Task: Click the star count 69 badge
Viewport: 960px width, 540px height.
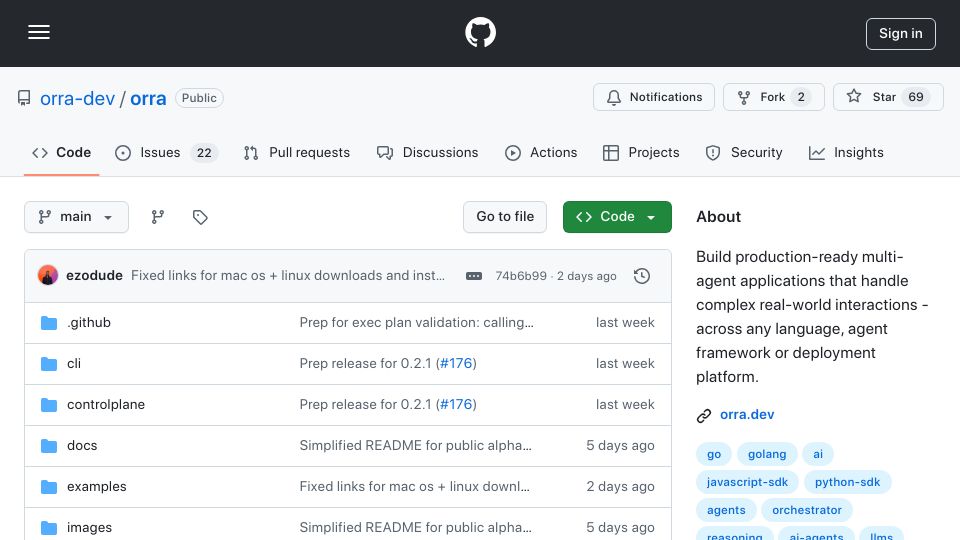Action: [x=915, y=97]
